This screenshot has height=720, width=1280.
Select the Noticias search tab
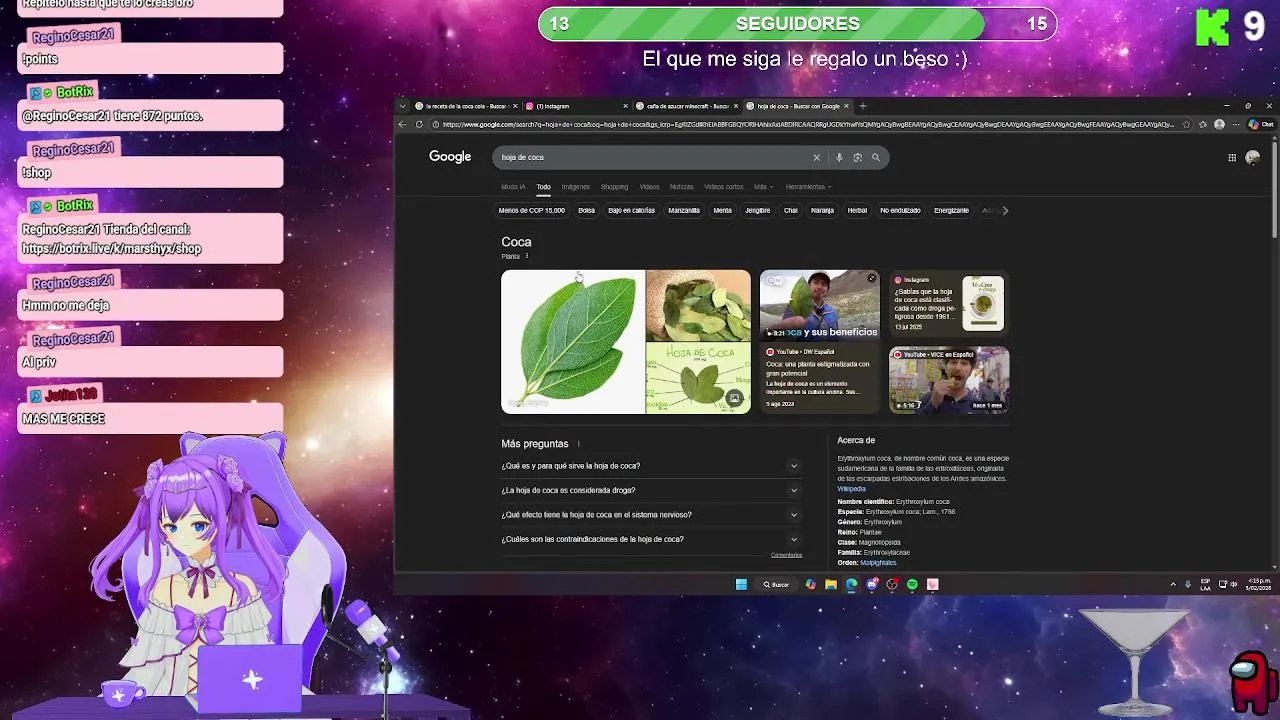pyautogui.click(x=681, y=187)
